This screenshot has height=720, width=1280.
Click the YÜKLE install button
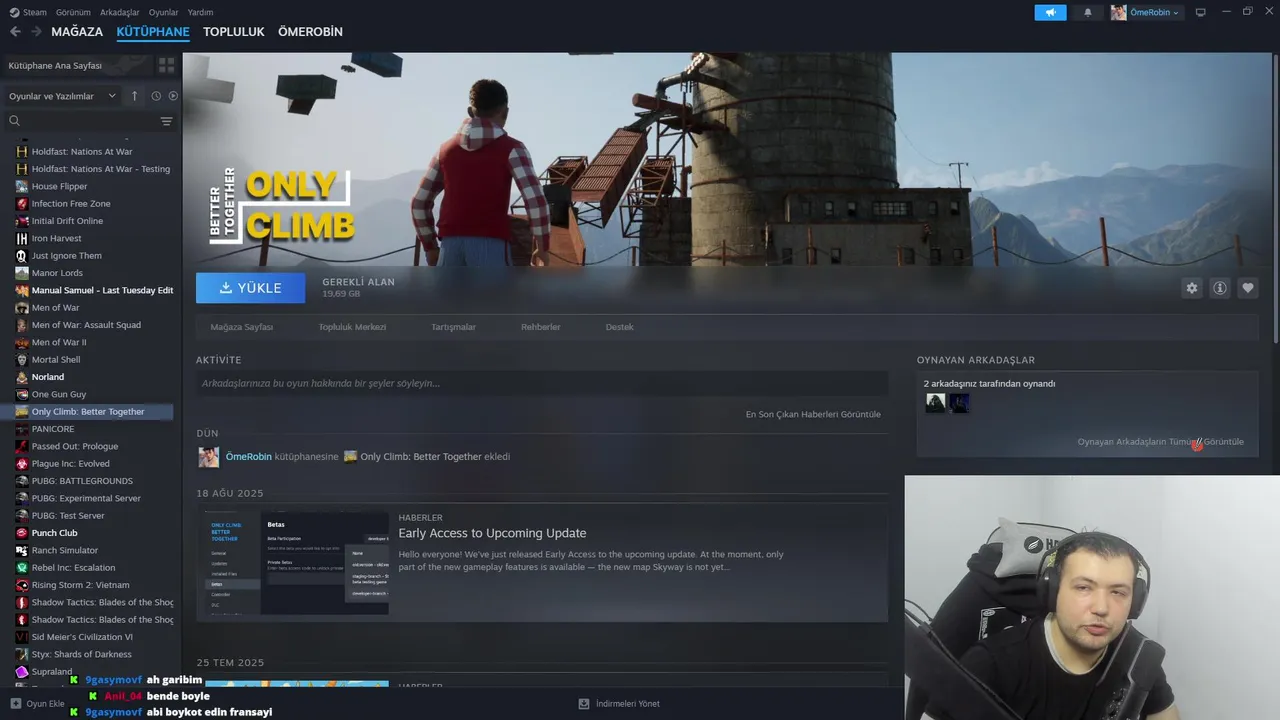250,288
